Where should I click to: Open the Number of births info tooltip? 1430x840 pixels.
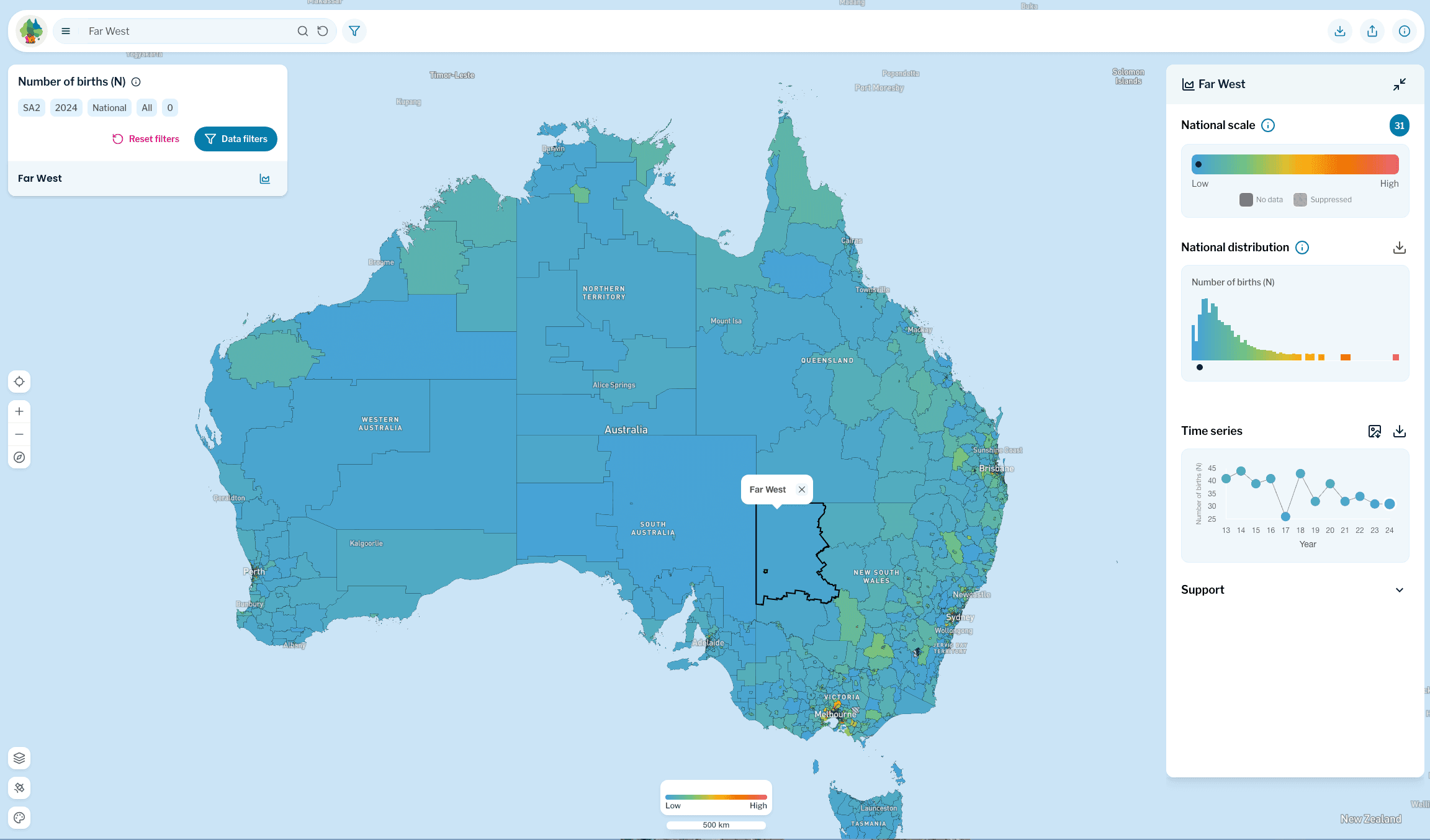[136, 81]
